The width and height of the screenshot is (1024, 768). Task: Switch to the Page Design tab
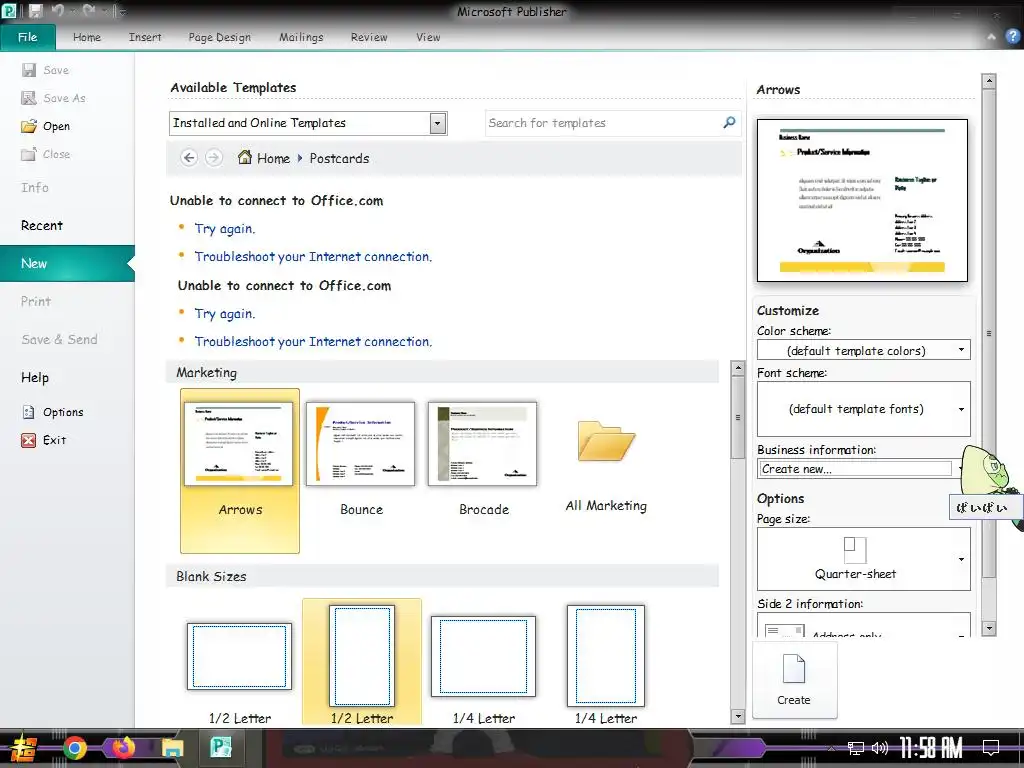tap(219, 37)
